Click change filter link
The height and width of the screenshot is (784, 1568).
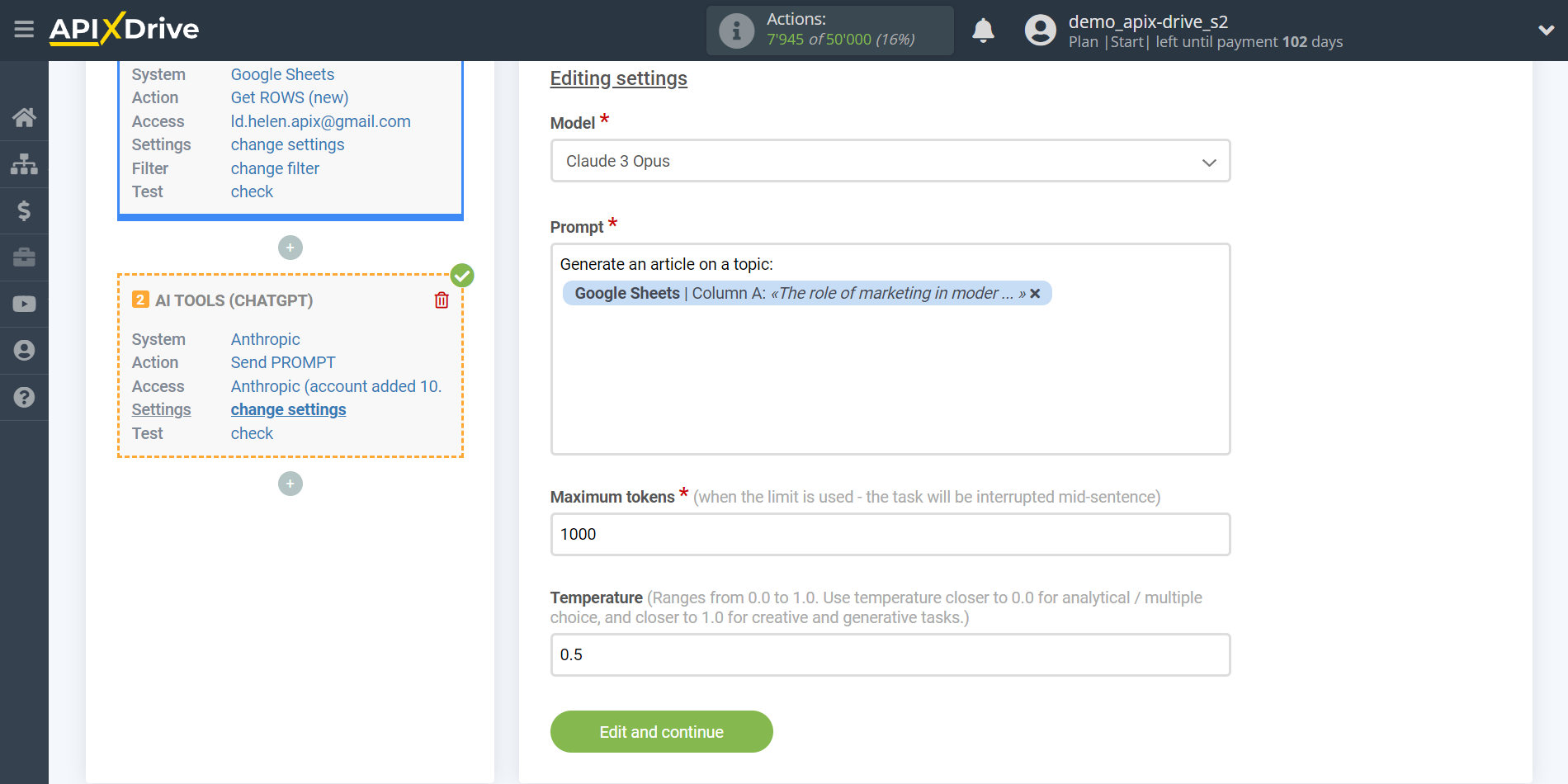[275, 168]
